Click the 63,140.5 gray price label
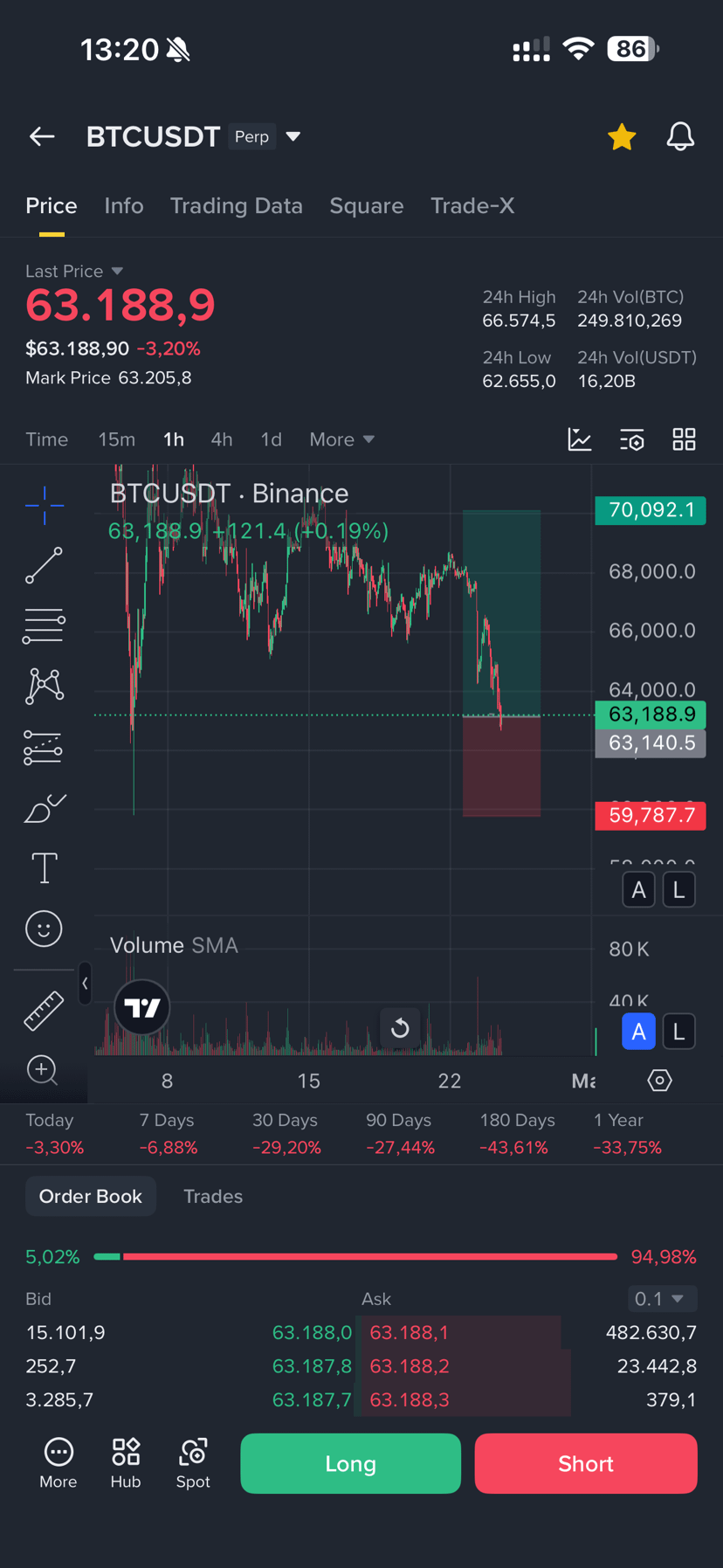Screen dimensions: 723x1568 pos(651,743)
